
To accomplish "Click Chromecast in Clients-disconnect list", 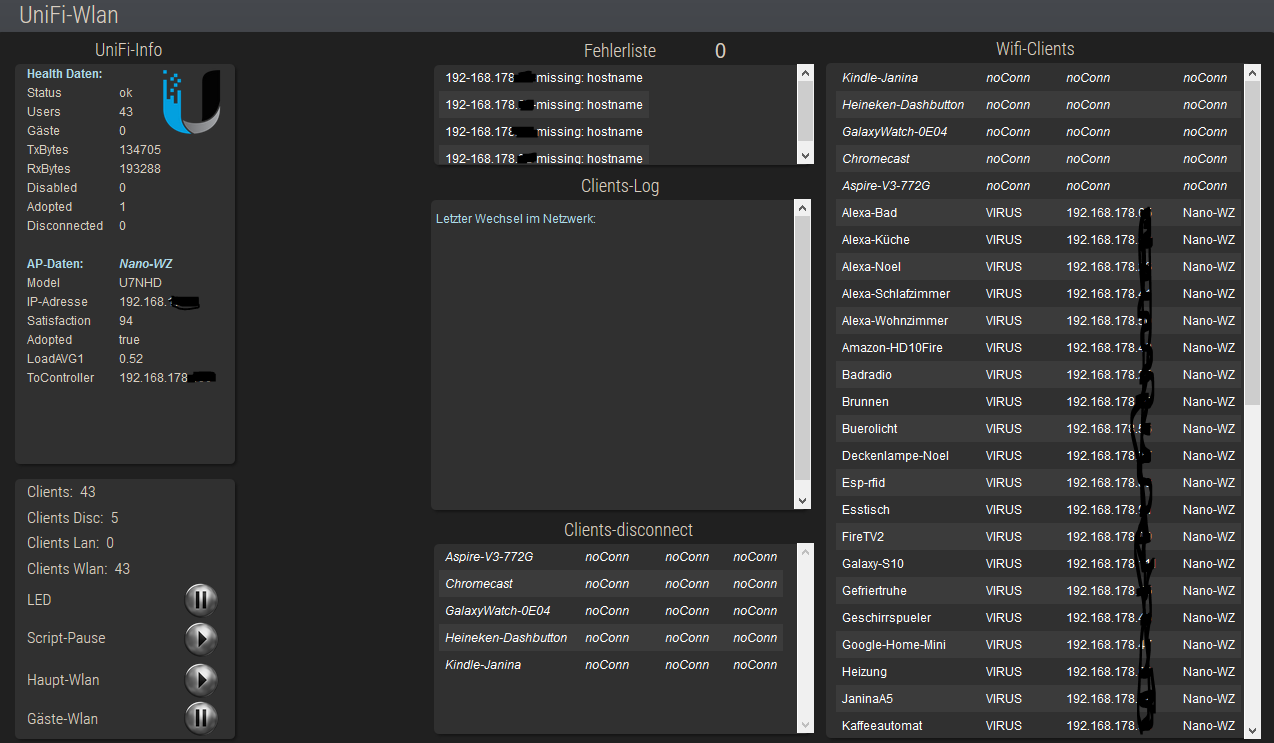I will pyautogui.click(x=612, y=584).
